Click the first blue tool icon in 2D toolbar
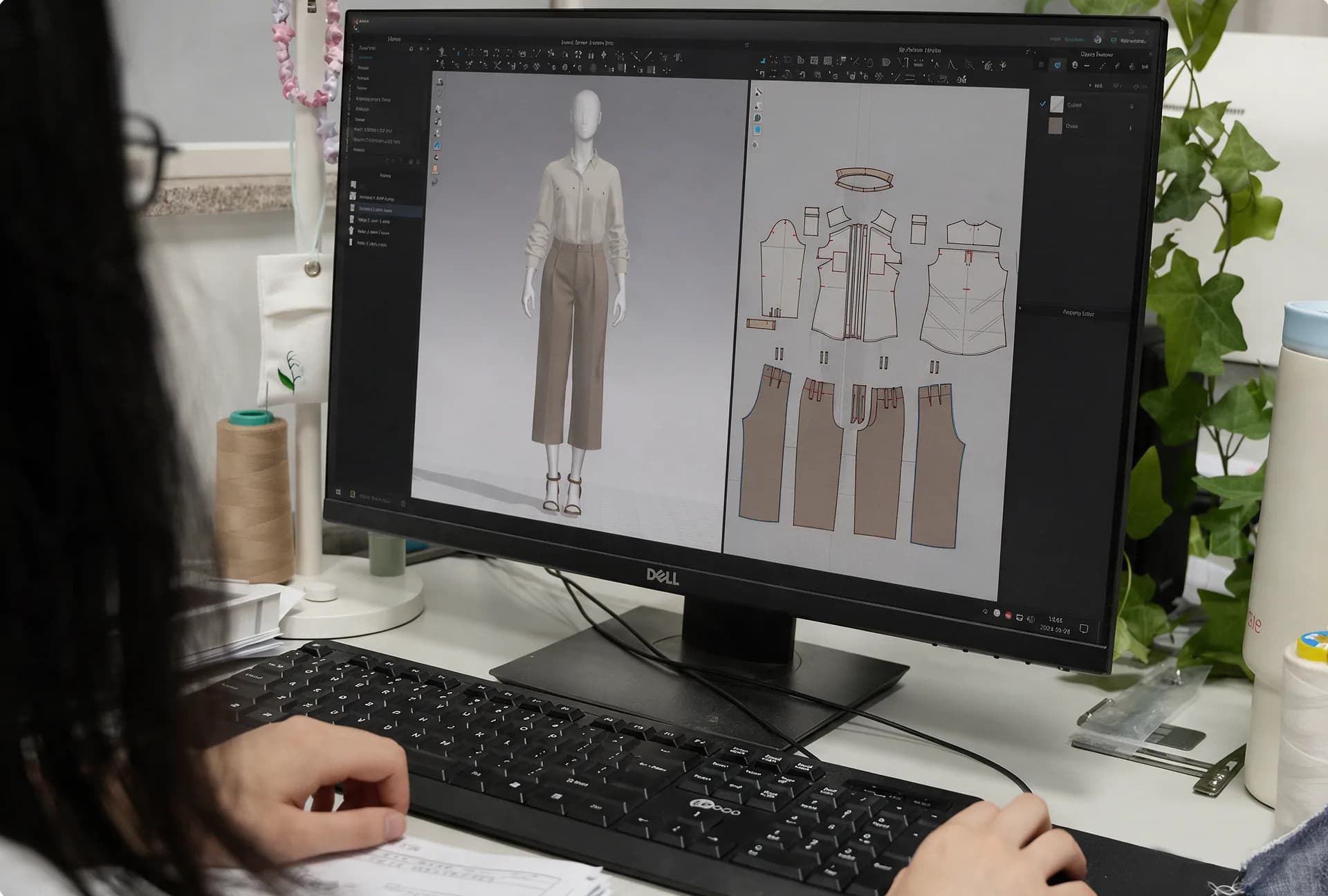This screenshot has width=1328, height=896. (x=763, y=61)
